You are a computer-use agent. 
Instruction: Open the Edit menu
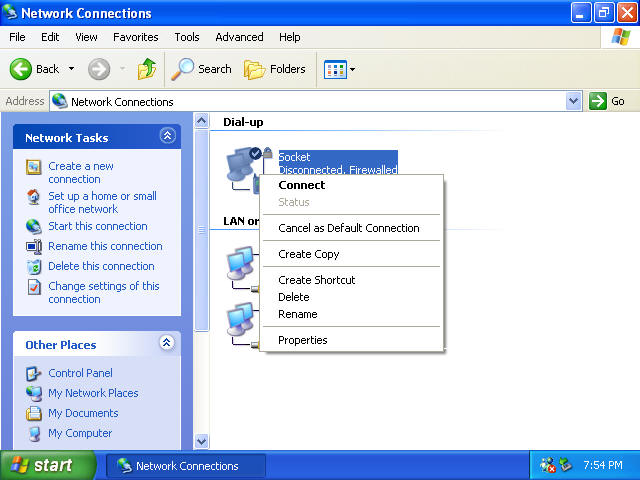50,37
